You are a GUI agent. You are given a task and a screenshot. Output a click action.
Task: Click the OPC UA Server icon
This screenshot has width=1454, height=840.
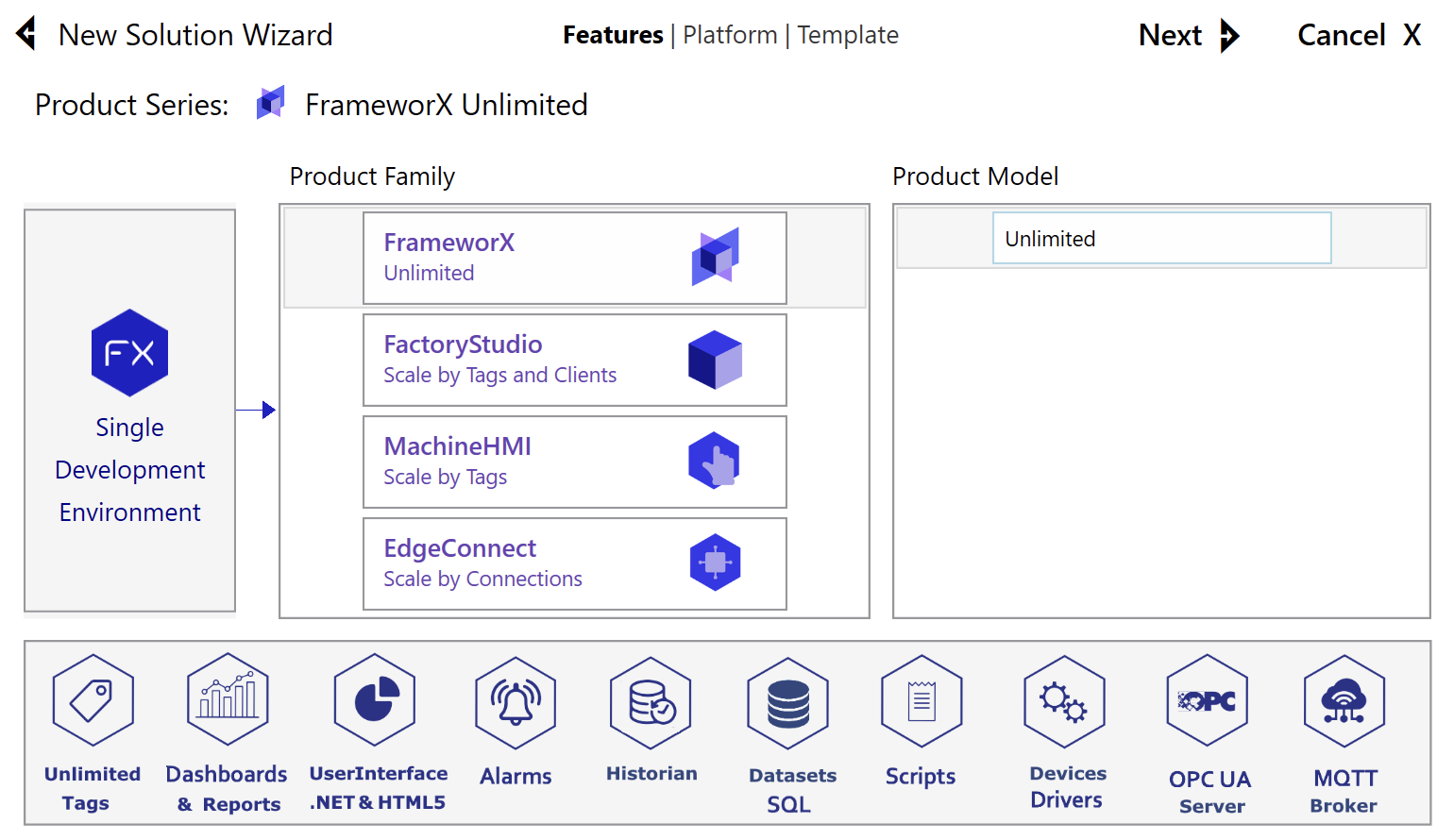click(1207, 702)
